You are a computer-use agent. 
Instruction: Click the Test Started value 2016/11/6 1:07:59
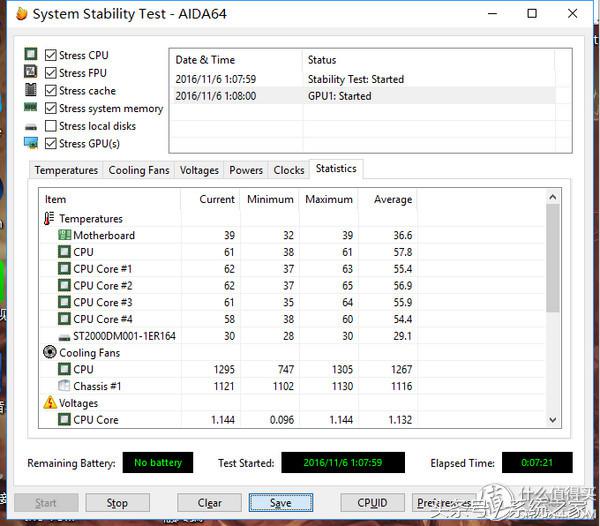point(343,462)
